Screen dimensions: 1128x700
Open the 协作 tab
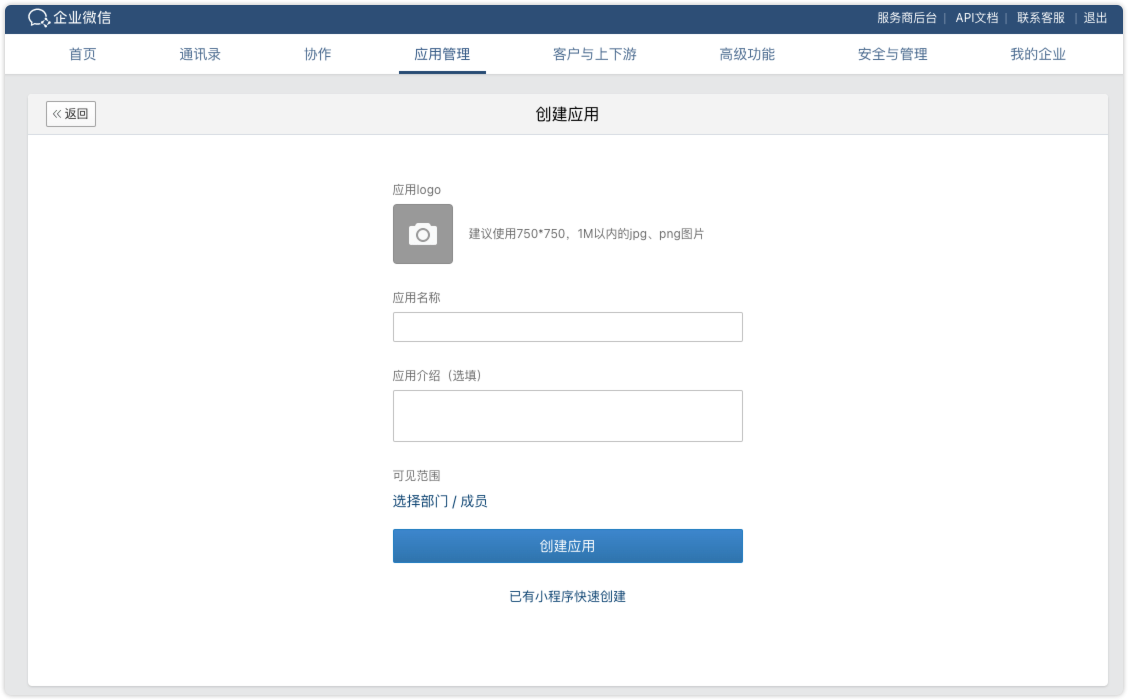point(317,54)
